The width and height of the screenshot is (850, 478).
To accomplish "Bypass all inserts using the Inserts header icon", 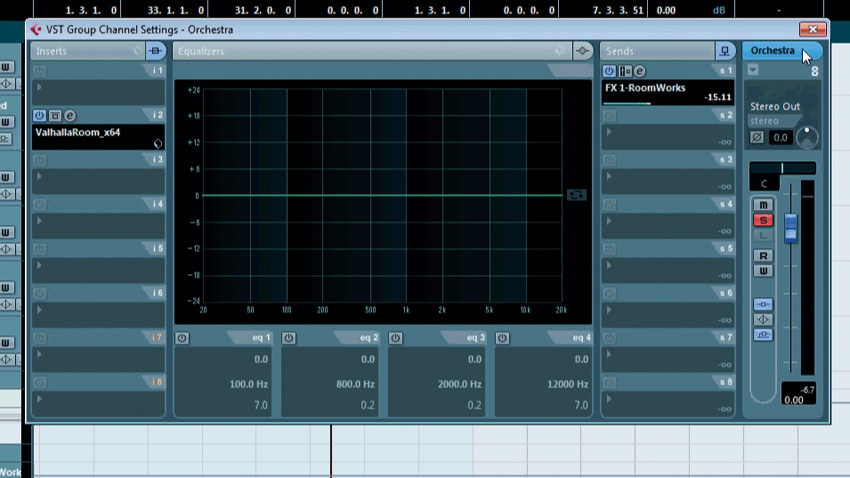I will (156, 51).
